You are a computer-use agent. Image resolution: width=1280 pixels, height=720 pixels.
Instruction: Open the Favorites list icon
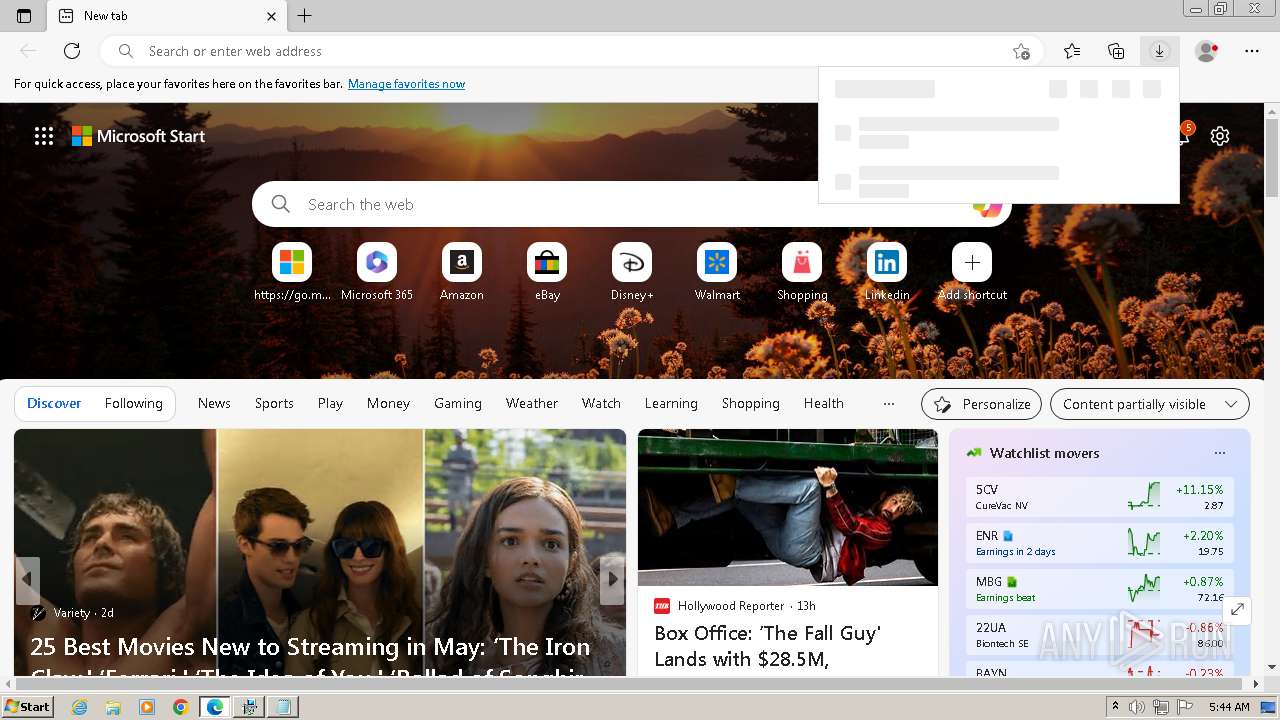[1072, 51]
